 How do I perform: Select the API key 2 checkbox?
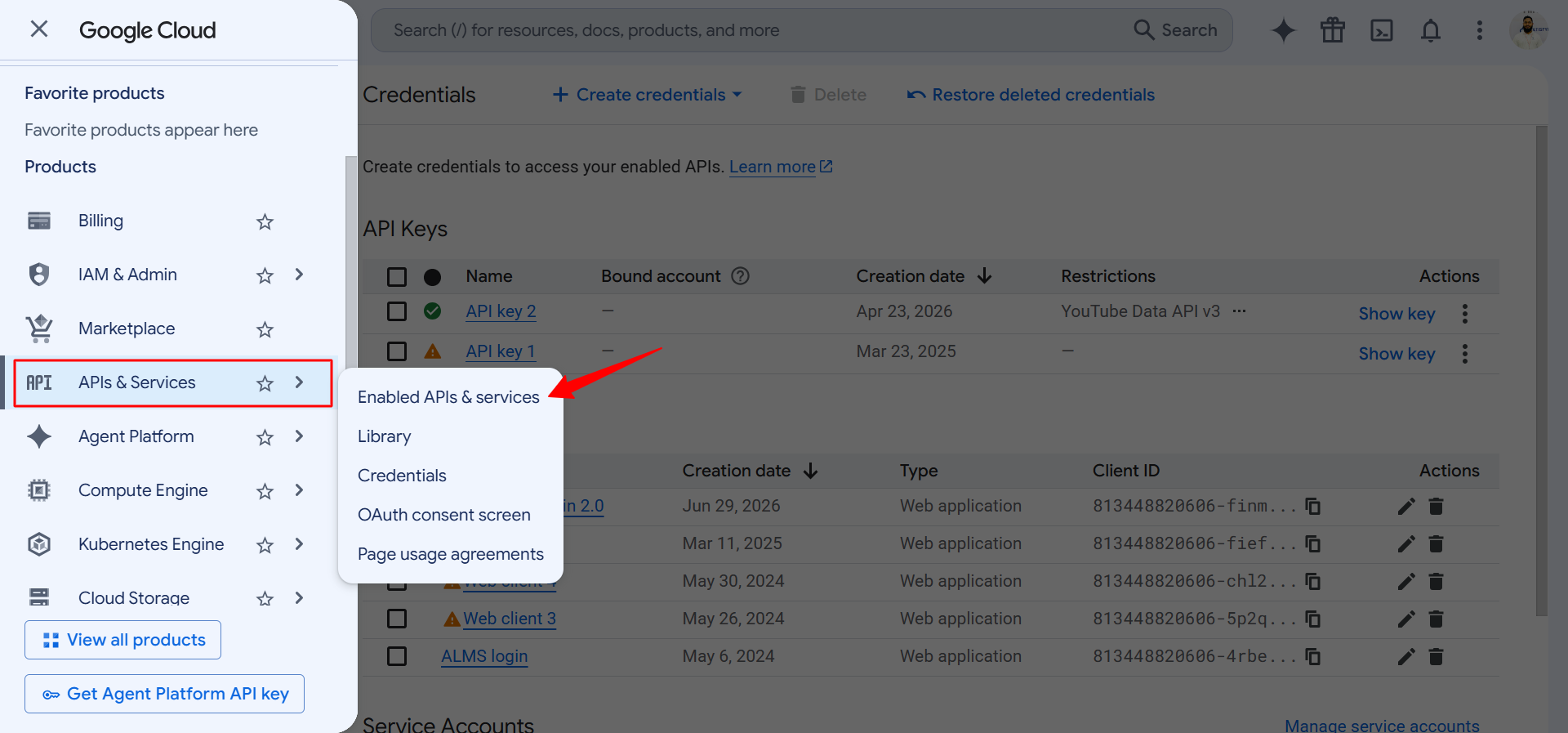point(397,311)
